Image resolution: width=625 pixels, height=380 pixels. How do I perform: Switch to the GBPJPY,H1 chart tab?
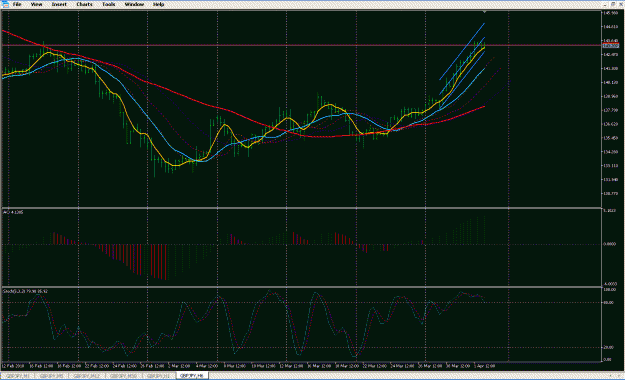[158, 376]
